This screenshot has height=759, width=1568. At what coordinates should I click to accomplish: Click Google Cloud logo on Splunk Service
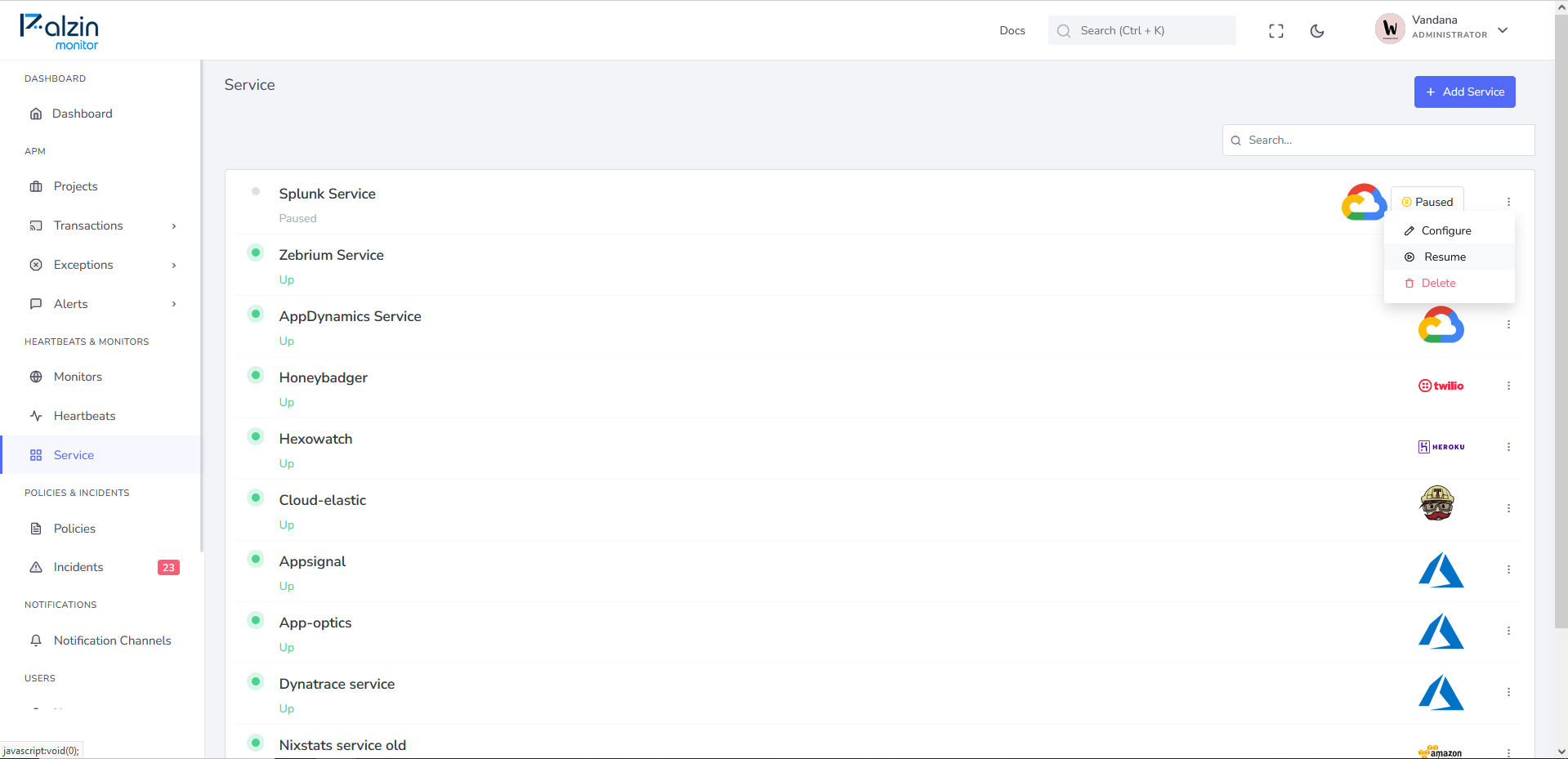click(1364, 202)
